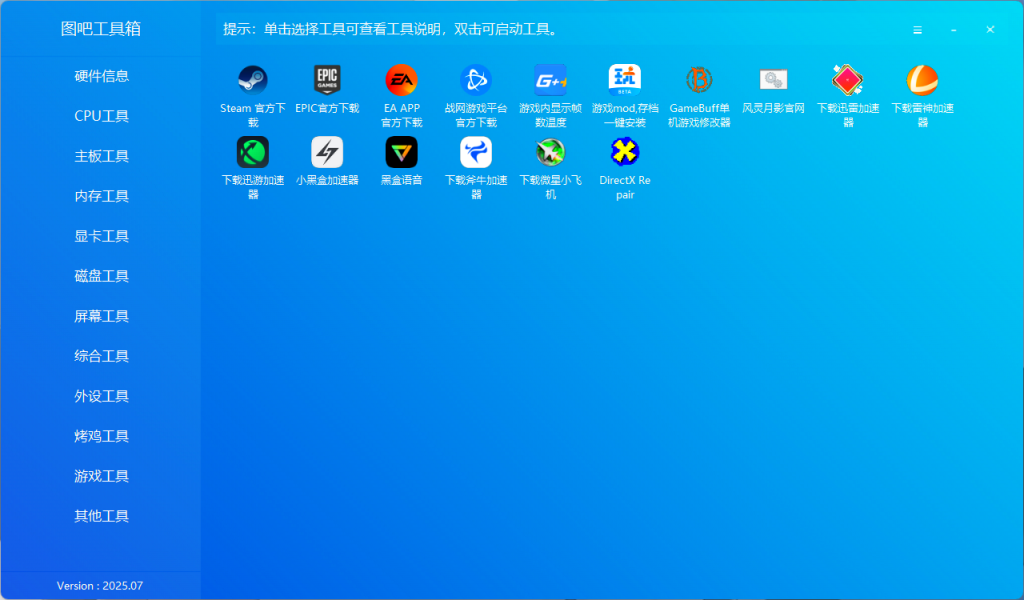Screen dimensions: 1024x600
Task: Click the 战网游戏平台 Battle.net icon
Action: [x=476, y=80]
